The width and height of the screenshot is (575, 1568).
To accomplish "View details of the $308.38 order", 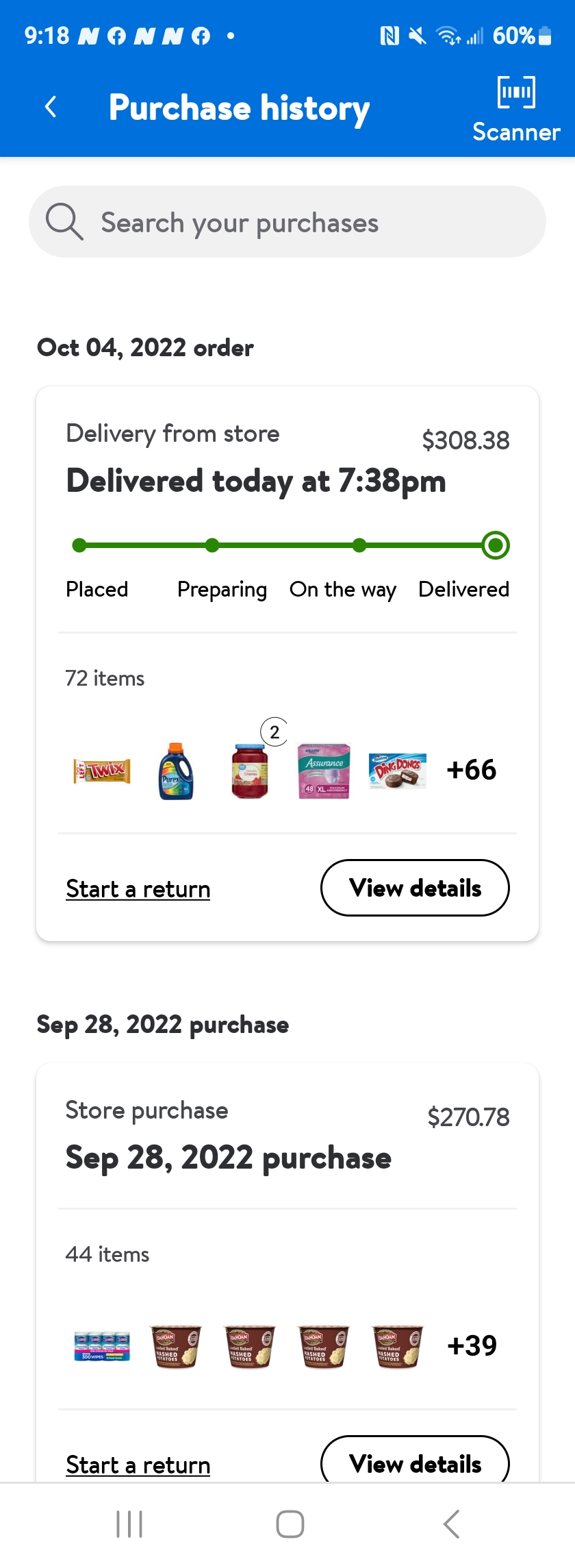I will tap(415, 888).
